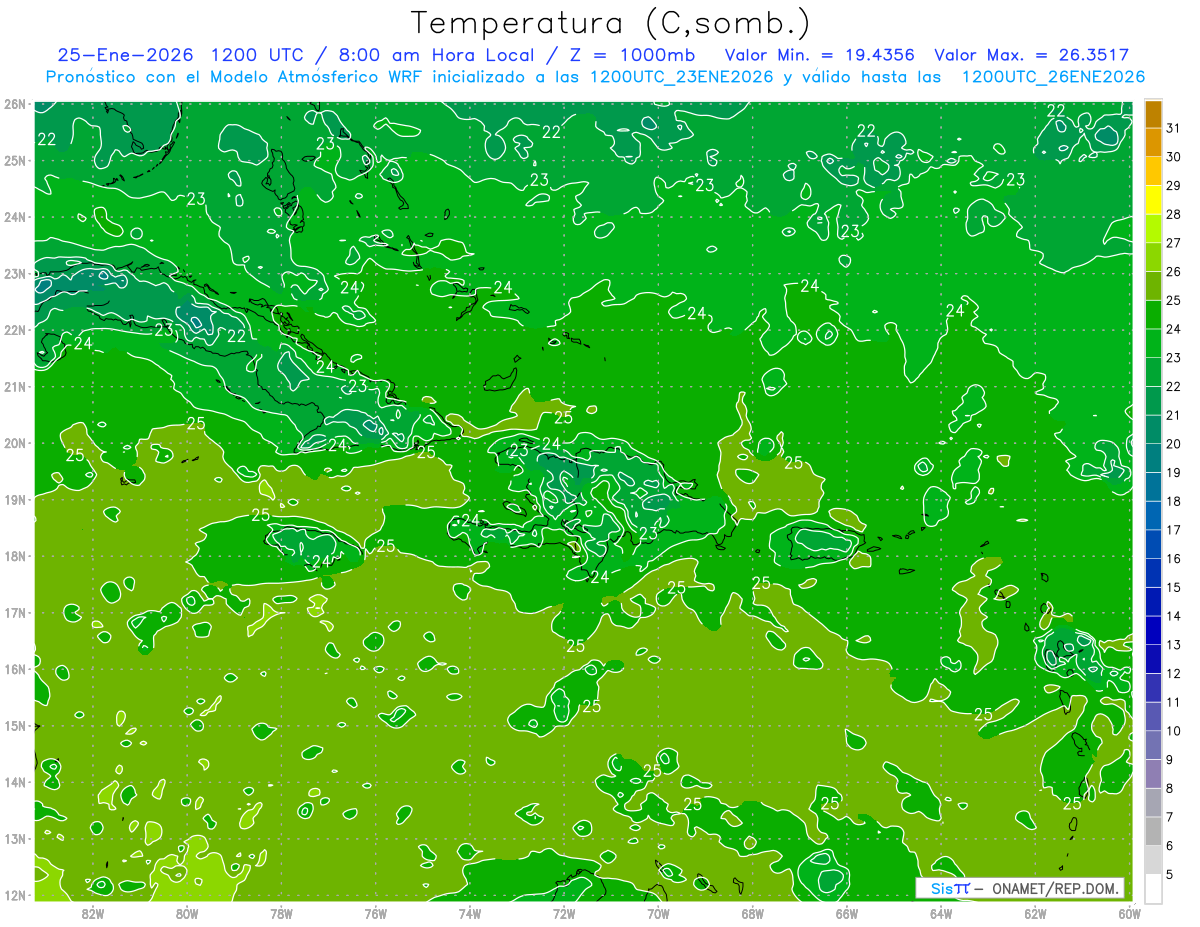
Task: Click the color bar label "5"
Action: (x=1170, y=875)
